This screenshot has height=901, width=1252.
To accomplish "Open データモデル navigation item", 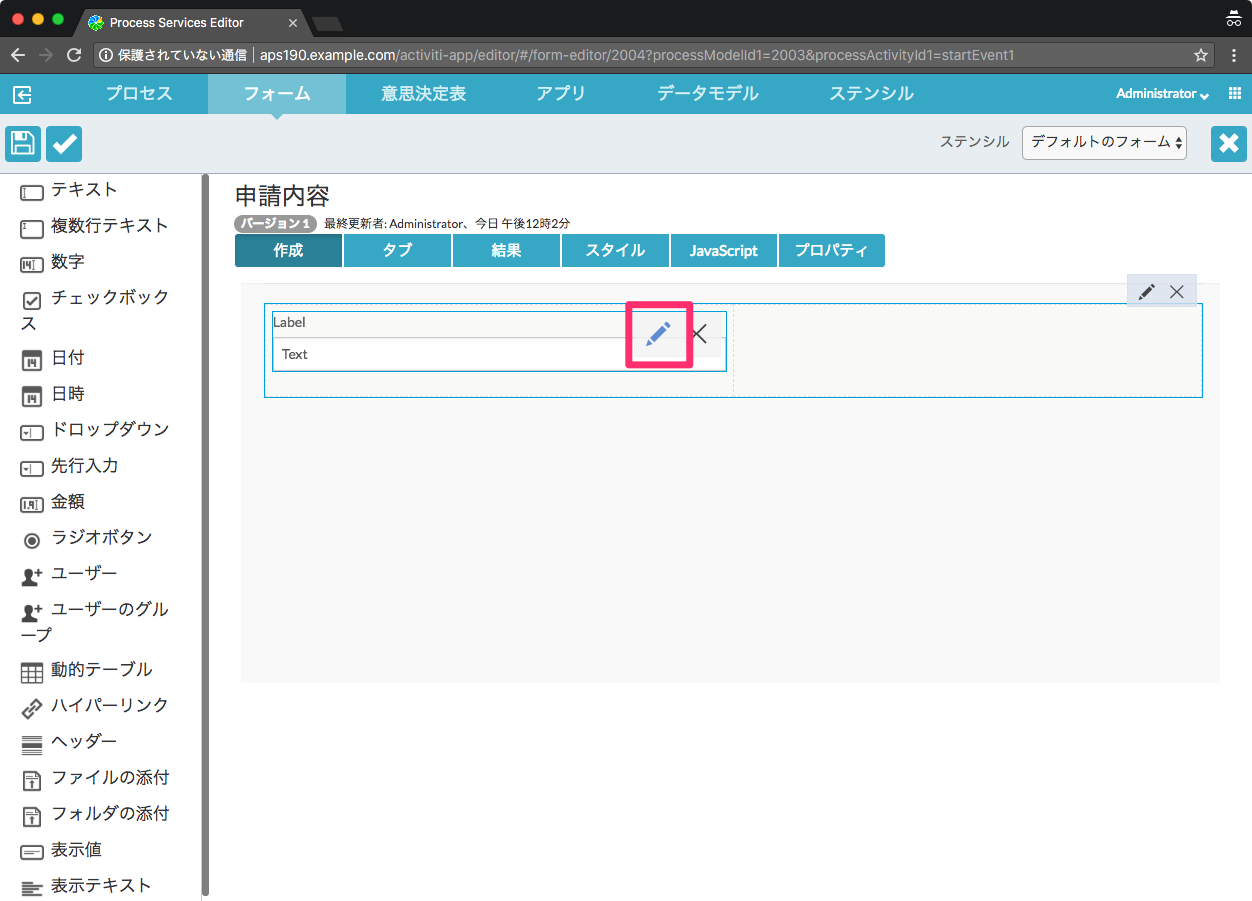I will 707,94.
